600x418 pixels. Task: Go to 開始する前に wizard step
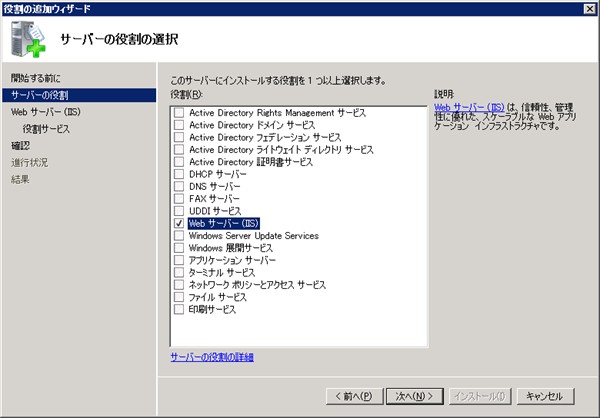coord(36,78)
